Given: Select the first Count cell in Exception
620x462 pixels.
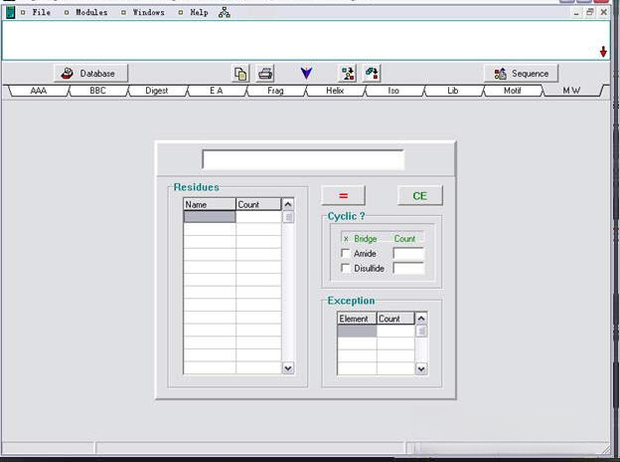Looking at the screenshot, I should pyautogui.click(x=395, y=331).
